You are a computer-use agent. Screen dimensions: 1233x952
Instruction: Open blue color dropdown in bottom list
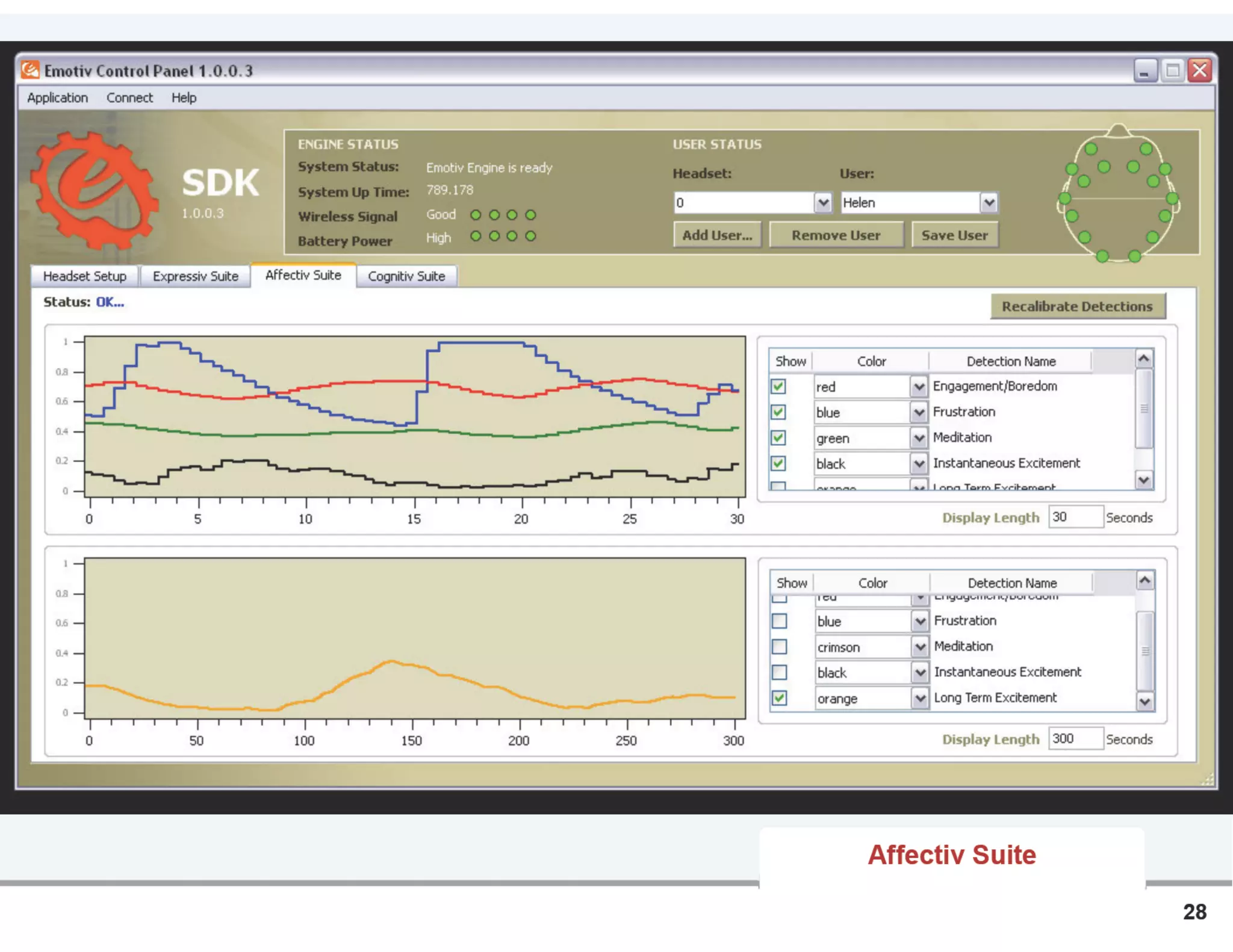pos(919,622)
